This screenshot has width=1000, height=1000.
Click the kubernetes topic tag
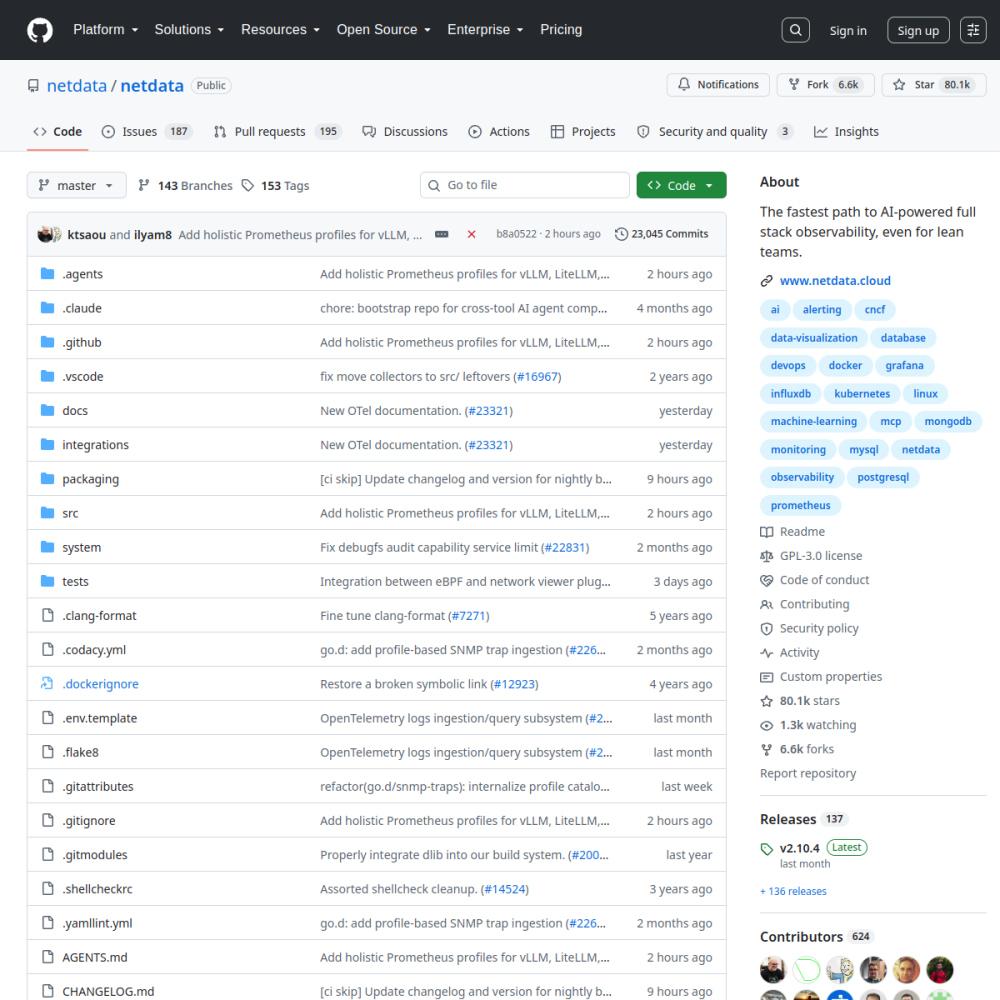tap(862, 393)
